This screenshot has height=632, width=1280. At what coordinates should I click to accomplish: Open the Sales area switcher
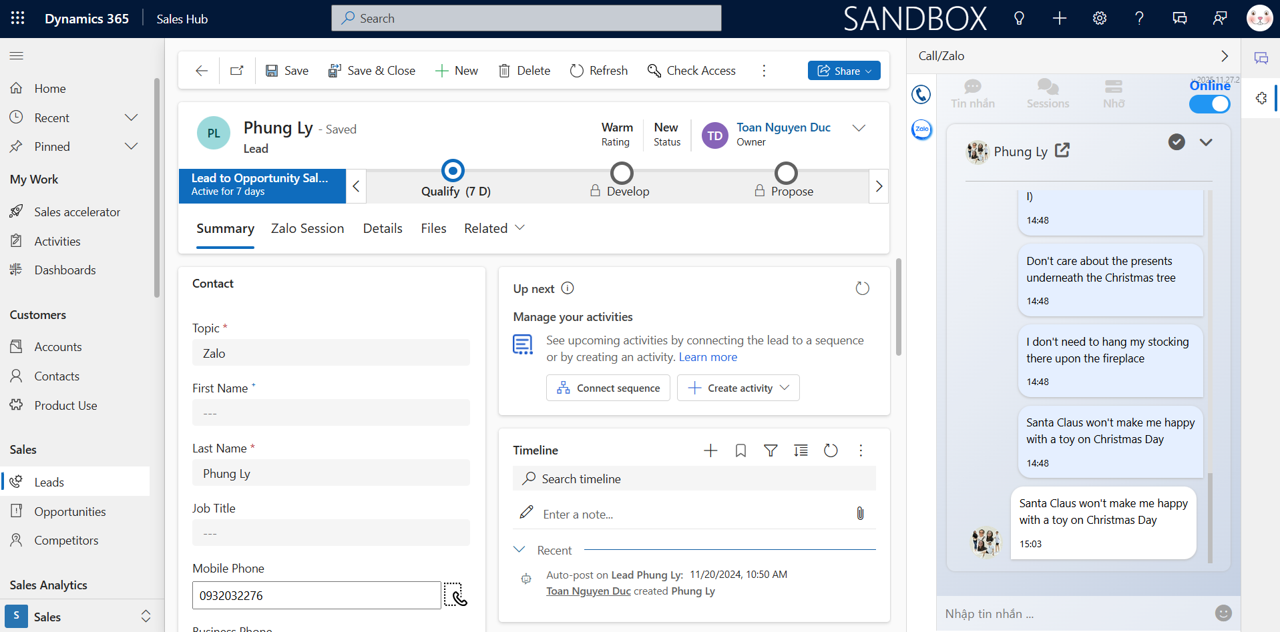coord(80,617)
